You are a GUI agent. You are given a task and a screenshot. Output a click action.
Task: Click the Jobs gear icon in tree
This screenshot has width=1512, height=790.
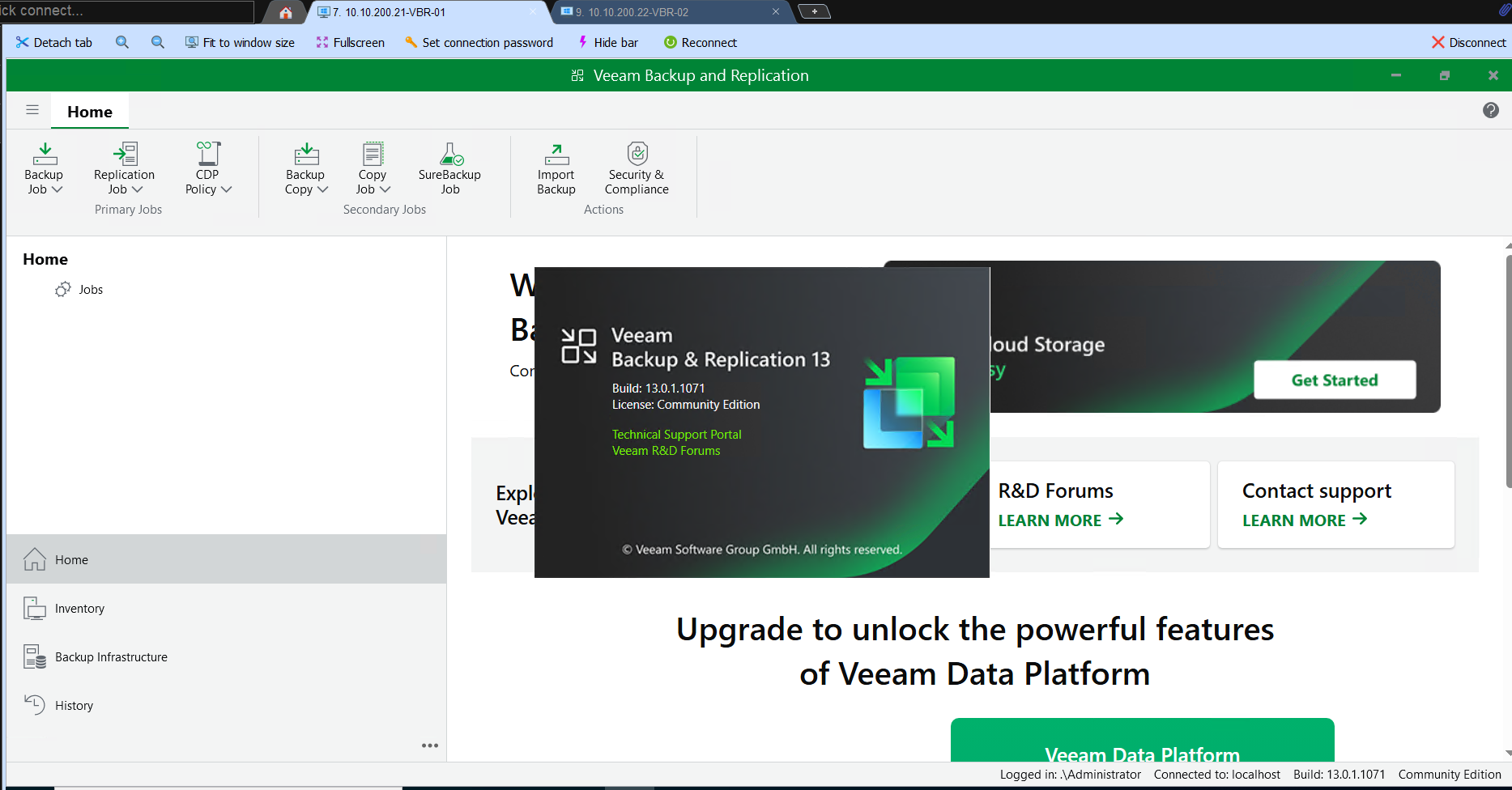coord(63,289)
